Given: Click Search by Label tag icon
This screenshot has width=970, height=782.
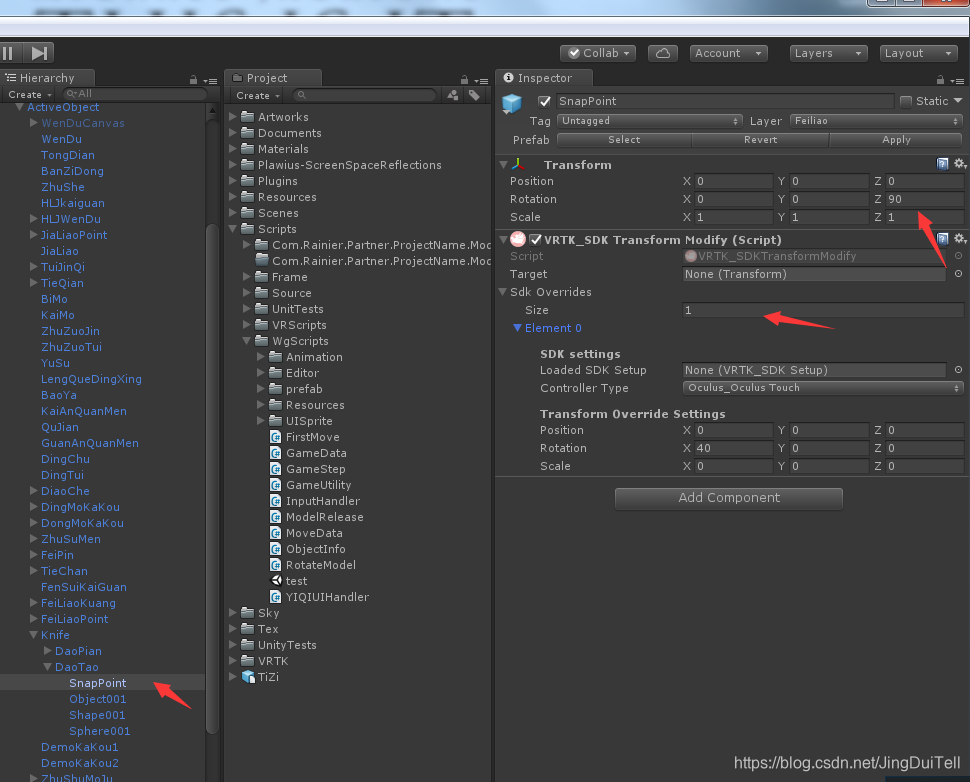Looking at the screenshot, I should pyautogui.click(x=474, y=95).
